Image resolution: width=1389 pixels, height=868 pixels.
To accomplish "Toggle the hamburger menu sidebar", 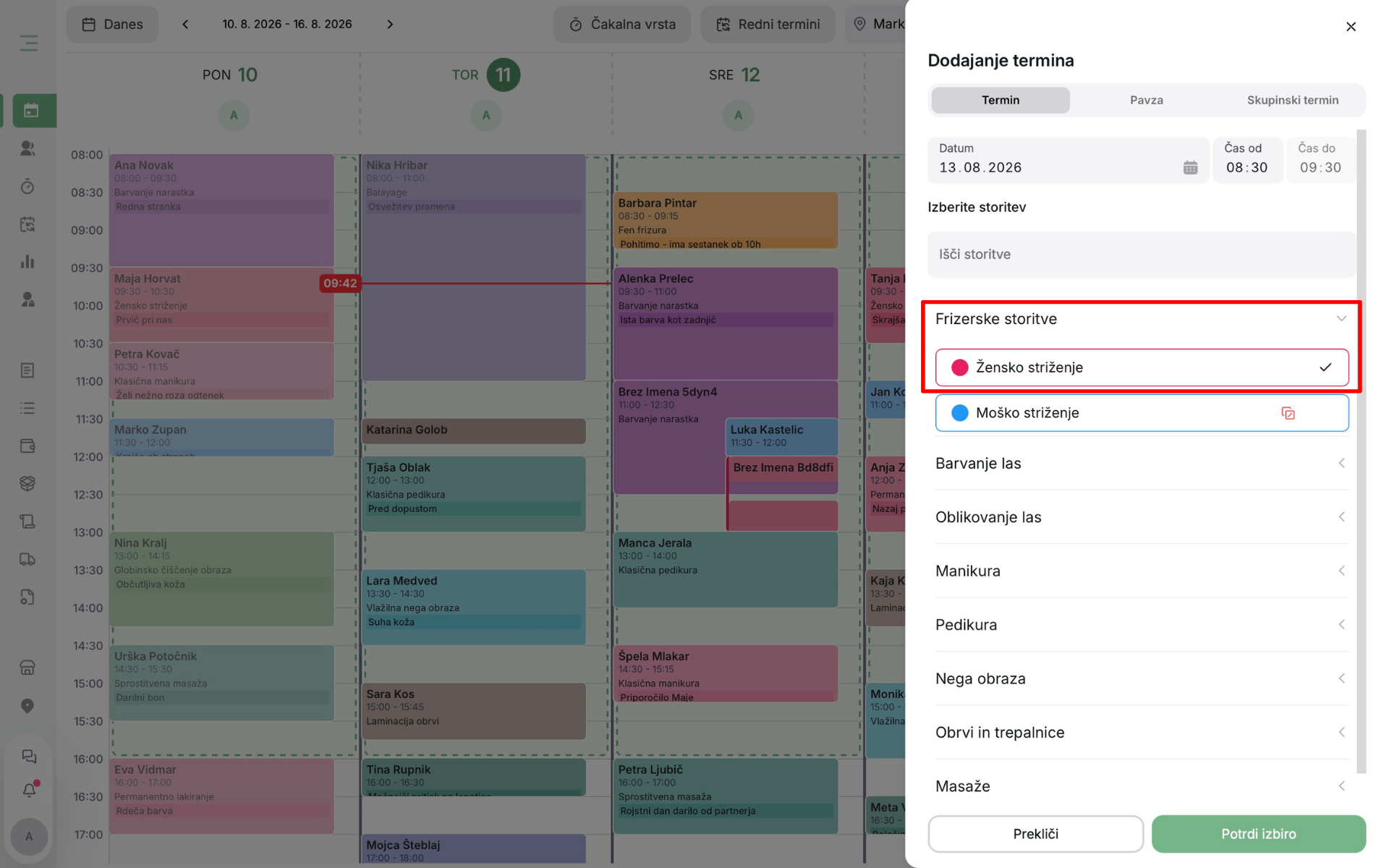I will point(29,43).
